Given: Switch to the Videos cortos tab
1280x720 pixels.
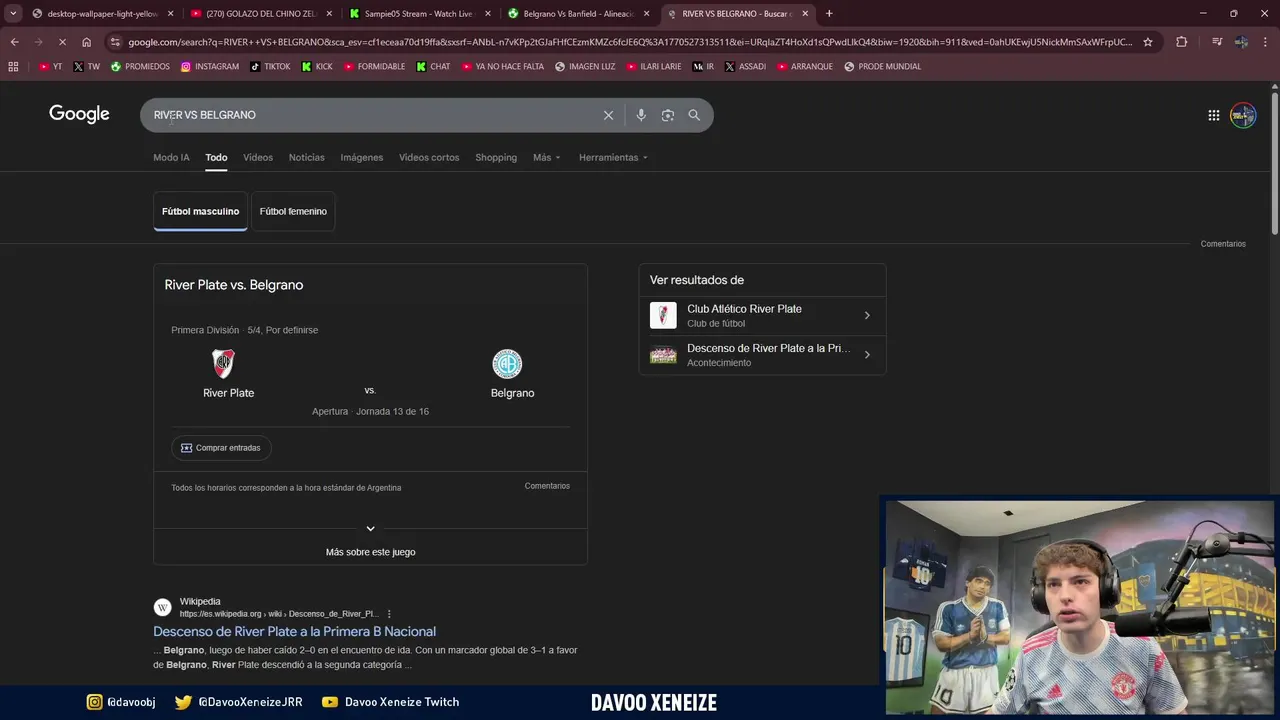Looking at the screenshot, I should pos(429,158).
